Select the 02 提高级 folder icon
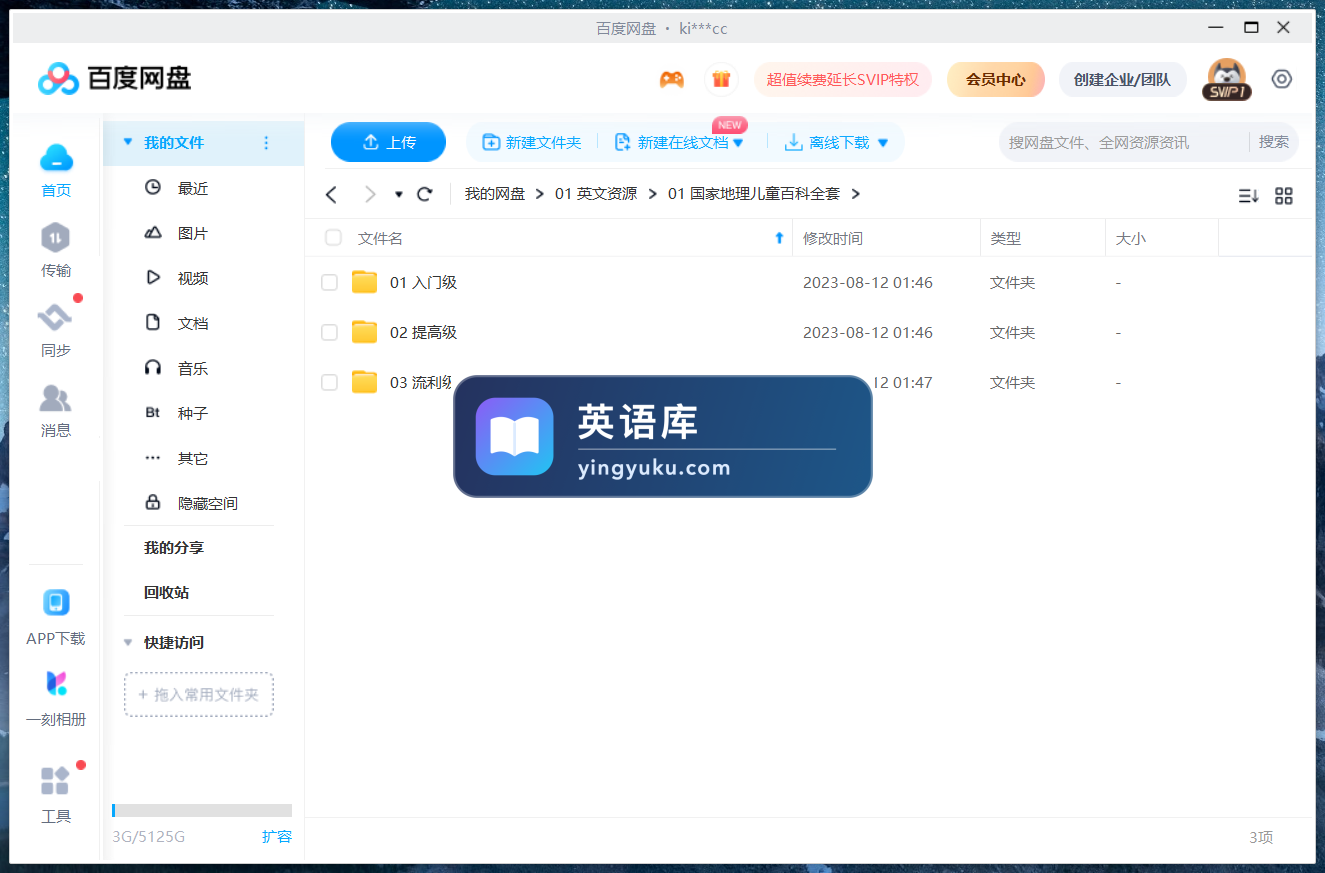 pos(365,332)
